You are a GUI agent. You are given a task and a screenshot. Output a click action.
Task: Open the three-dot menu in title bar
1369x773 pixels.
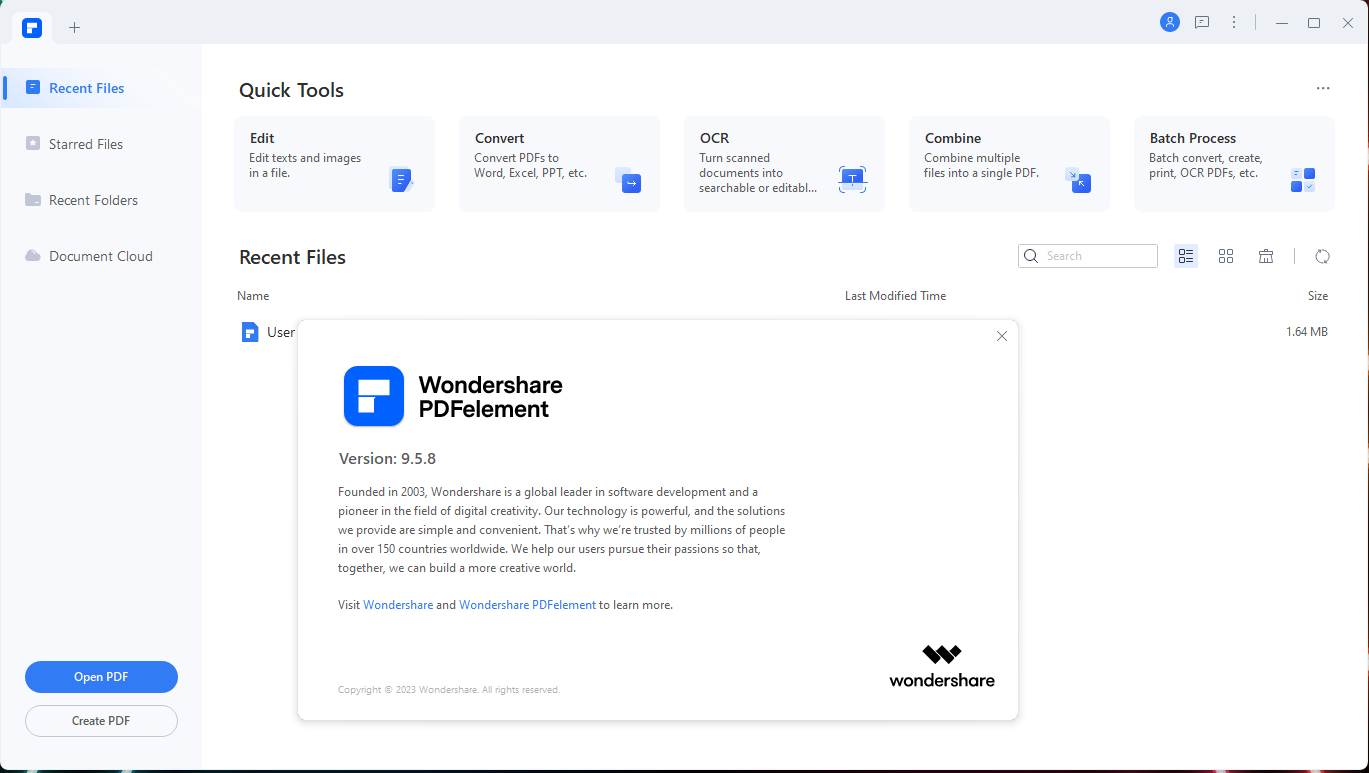[x=1234, y=22]
